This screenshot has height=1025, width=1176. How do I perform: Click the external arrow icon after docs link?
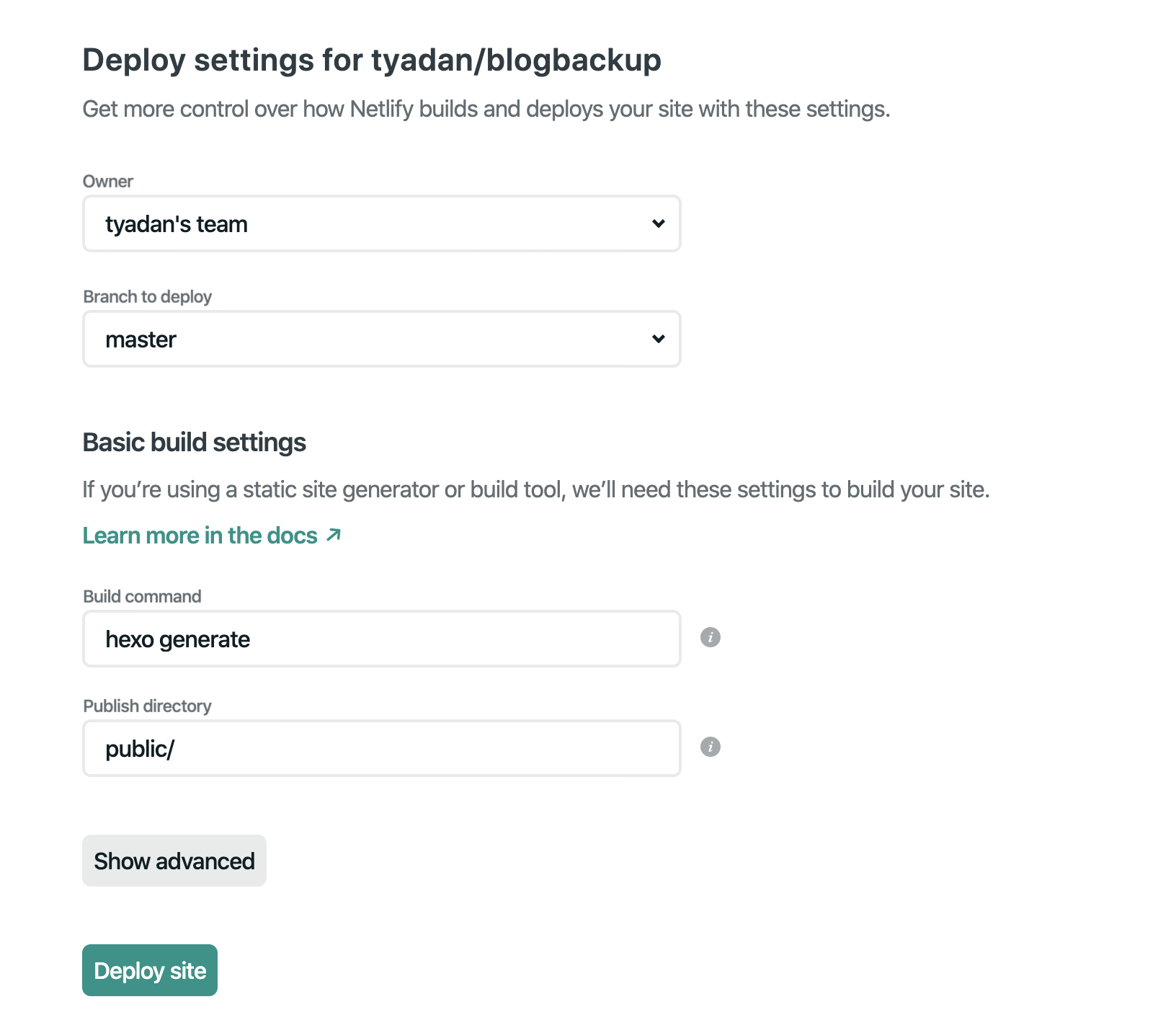tap(333, 535)
